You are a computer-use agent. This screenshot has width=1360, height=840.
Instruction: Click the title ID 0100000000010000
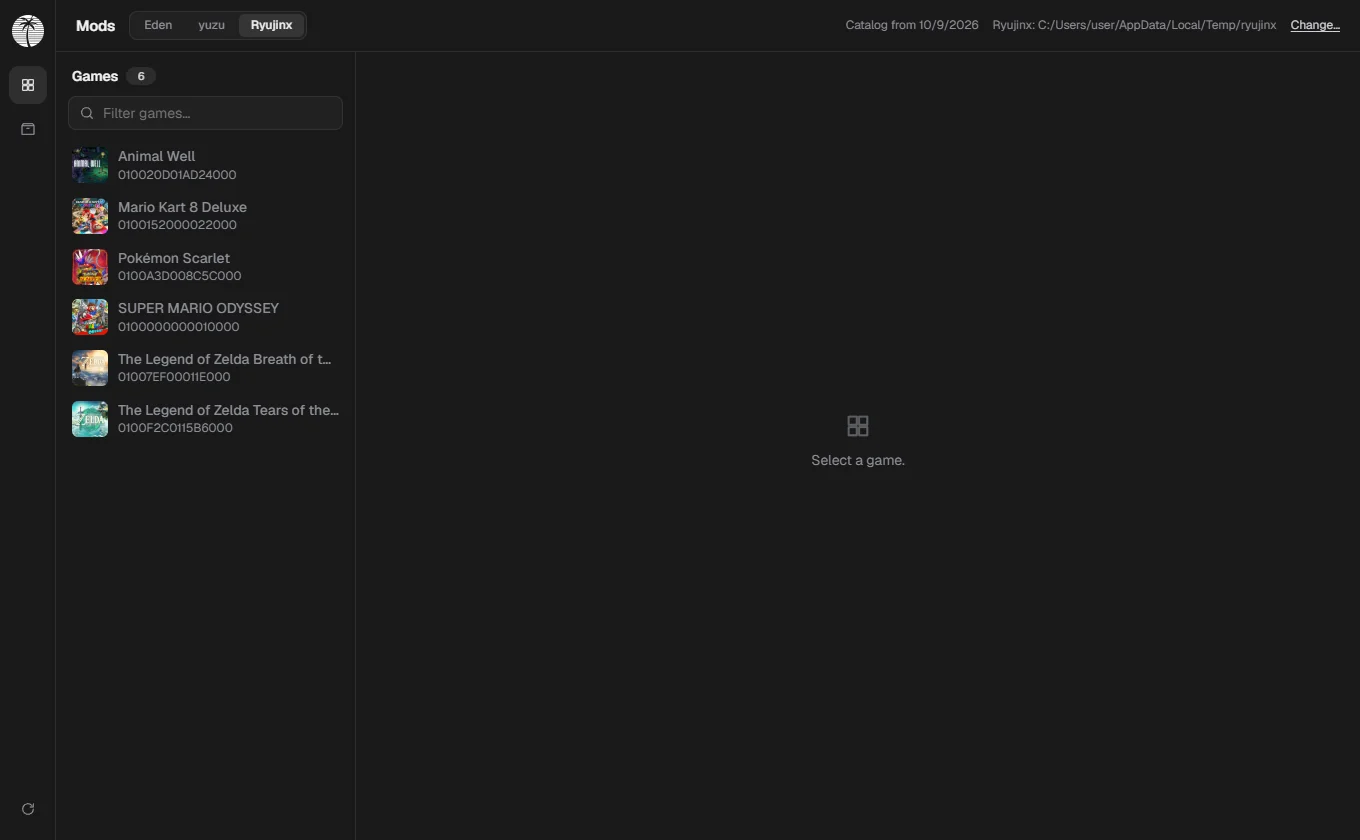179,327
